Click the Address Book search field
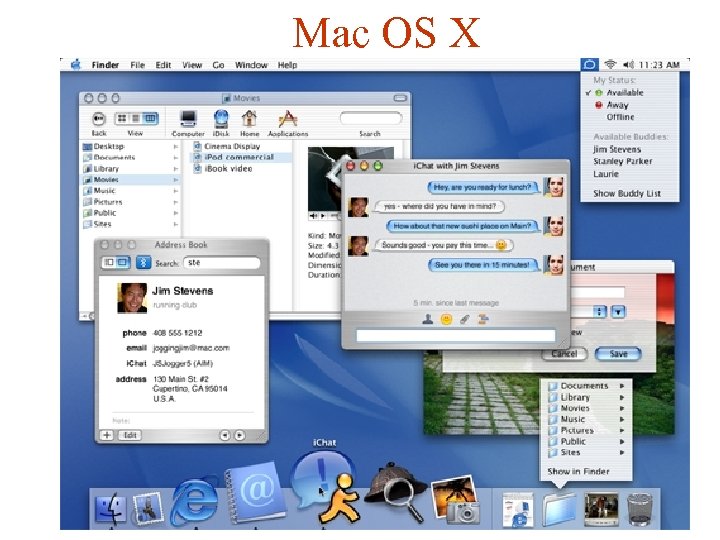Viewport: 720px width, 540px height. [x=222, y=263]
